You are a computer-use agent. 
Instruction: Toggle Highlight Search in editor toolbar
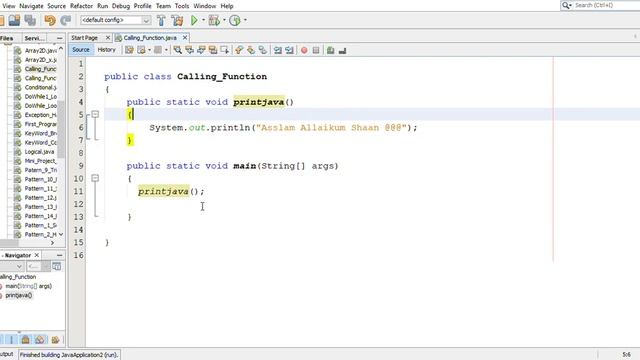point(213,50)
